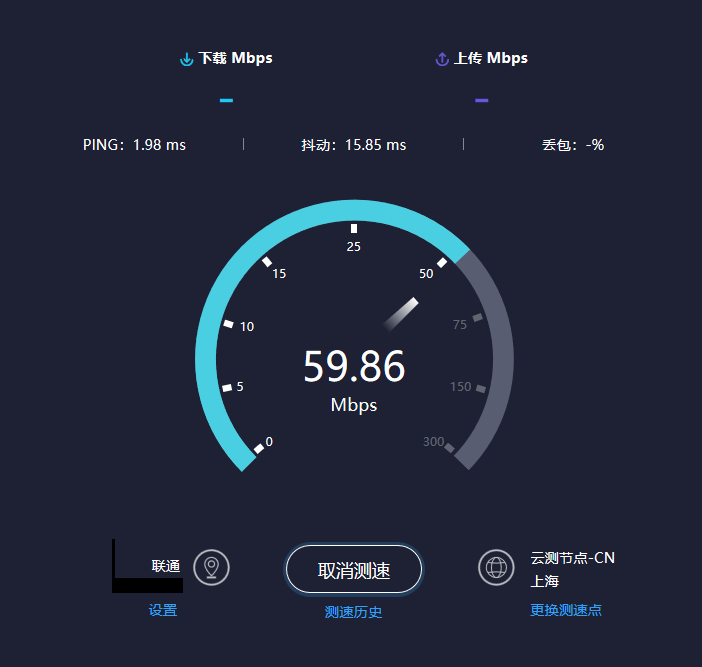702x667 pixels.
Task: Click the 下载 Mbps download label
Action: click(x=235, y=58)
